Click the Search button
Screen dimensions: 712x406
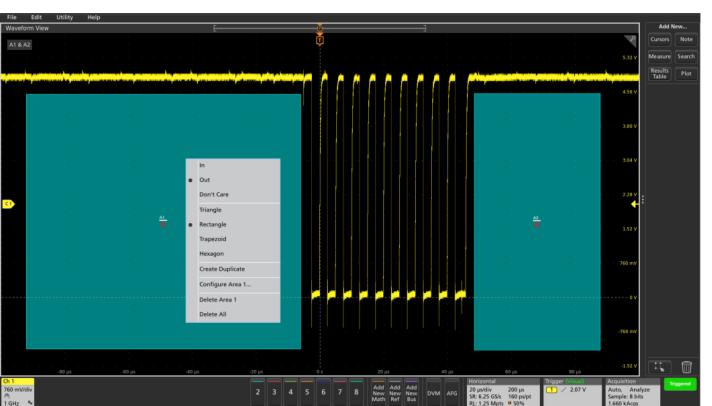click(x=686, y=56)
